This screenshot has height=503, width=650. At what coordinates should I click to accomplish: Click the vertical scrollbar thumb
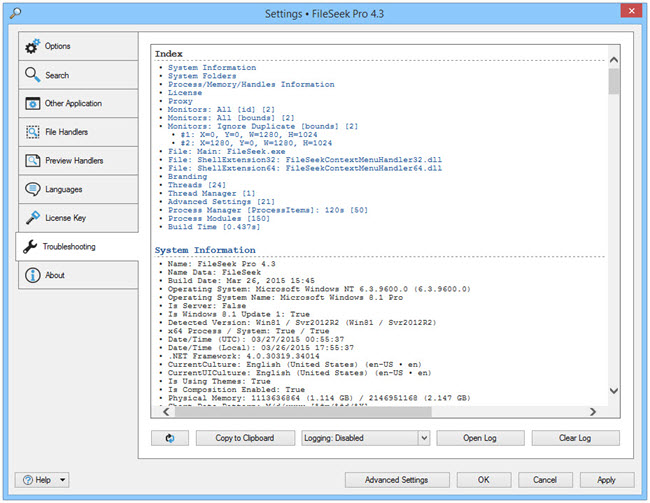point(614,81)
